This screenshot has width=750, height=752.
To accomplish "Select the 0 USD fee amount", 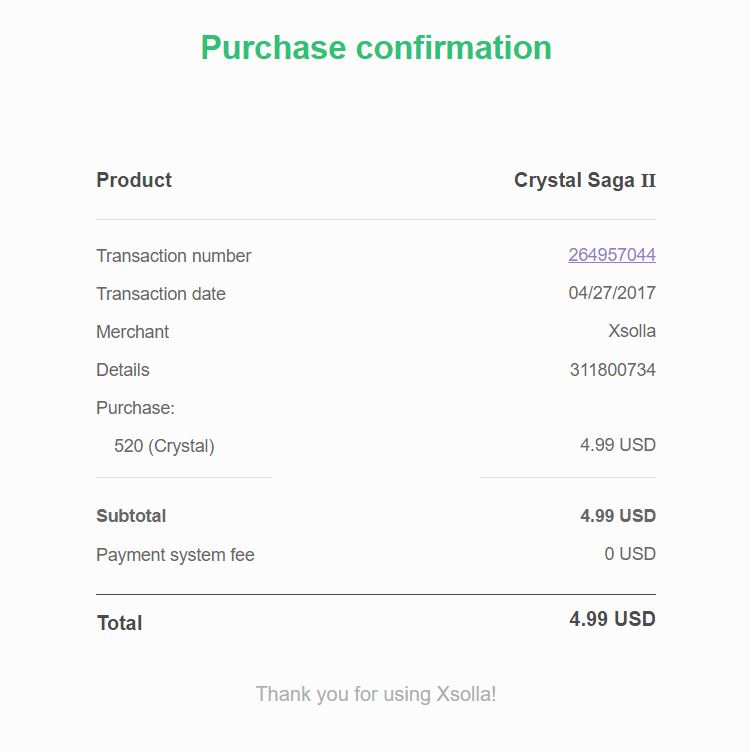I will click(630, 554).
